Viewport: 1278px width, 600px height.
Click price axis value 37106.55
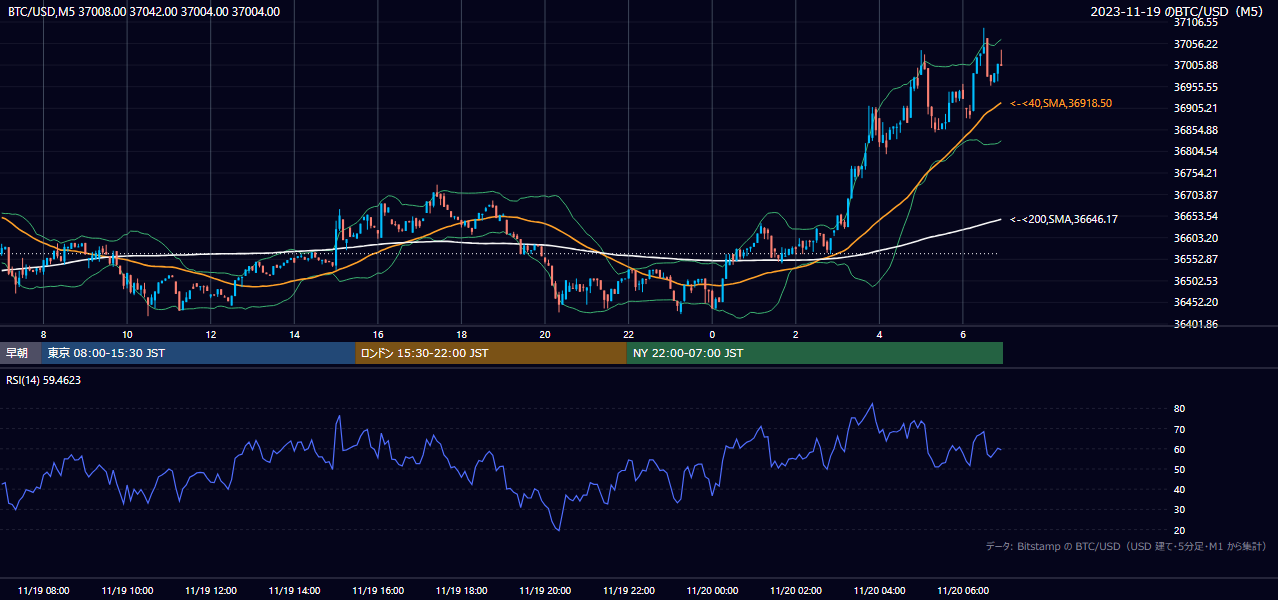1196,22
